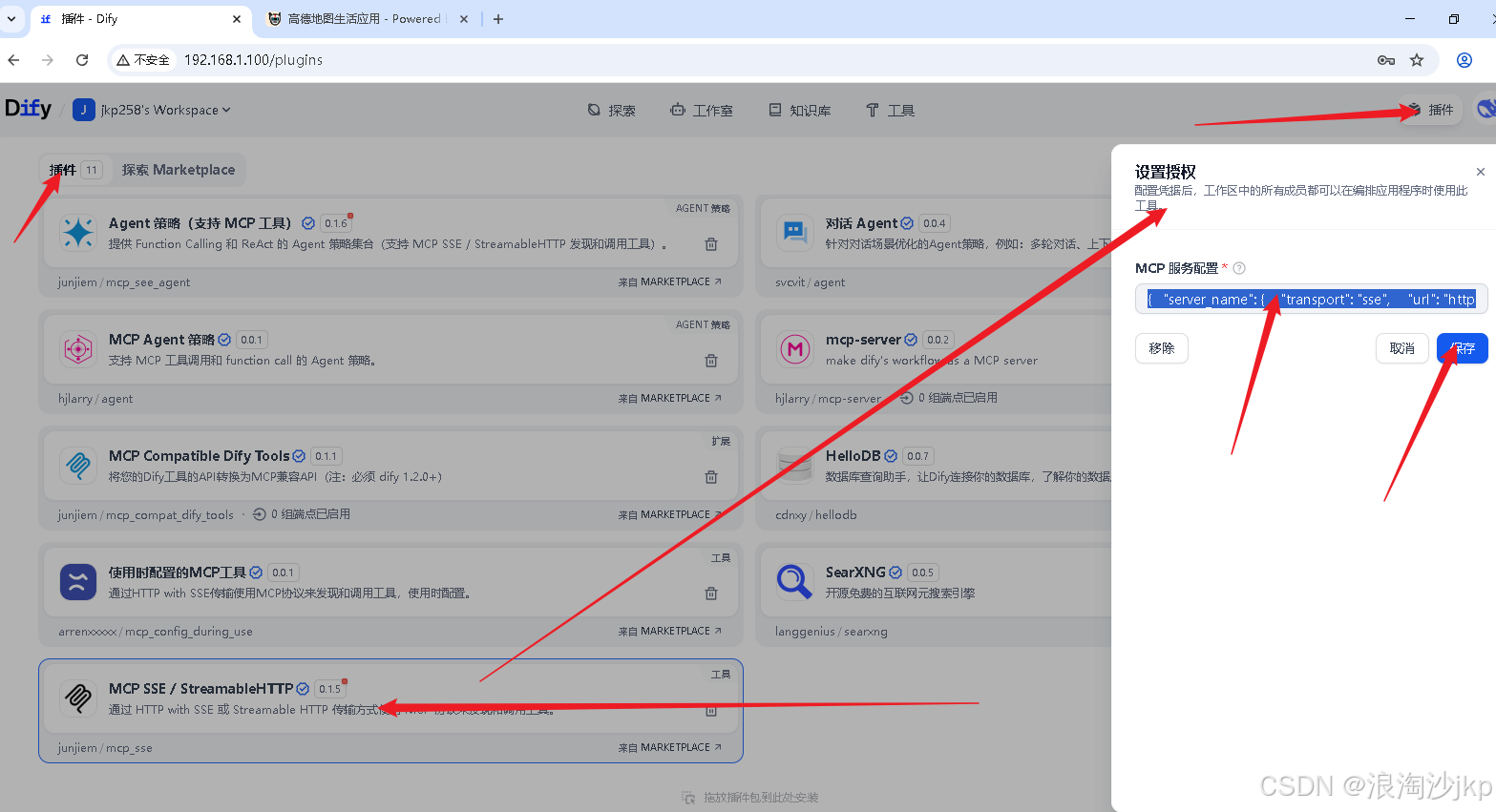Viewport: 1496px width, 812px height.
Task: Click the address bar URL 192.168.1.100/plugins
Action: point(253,60)
